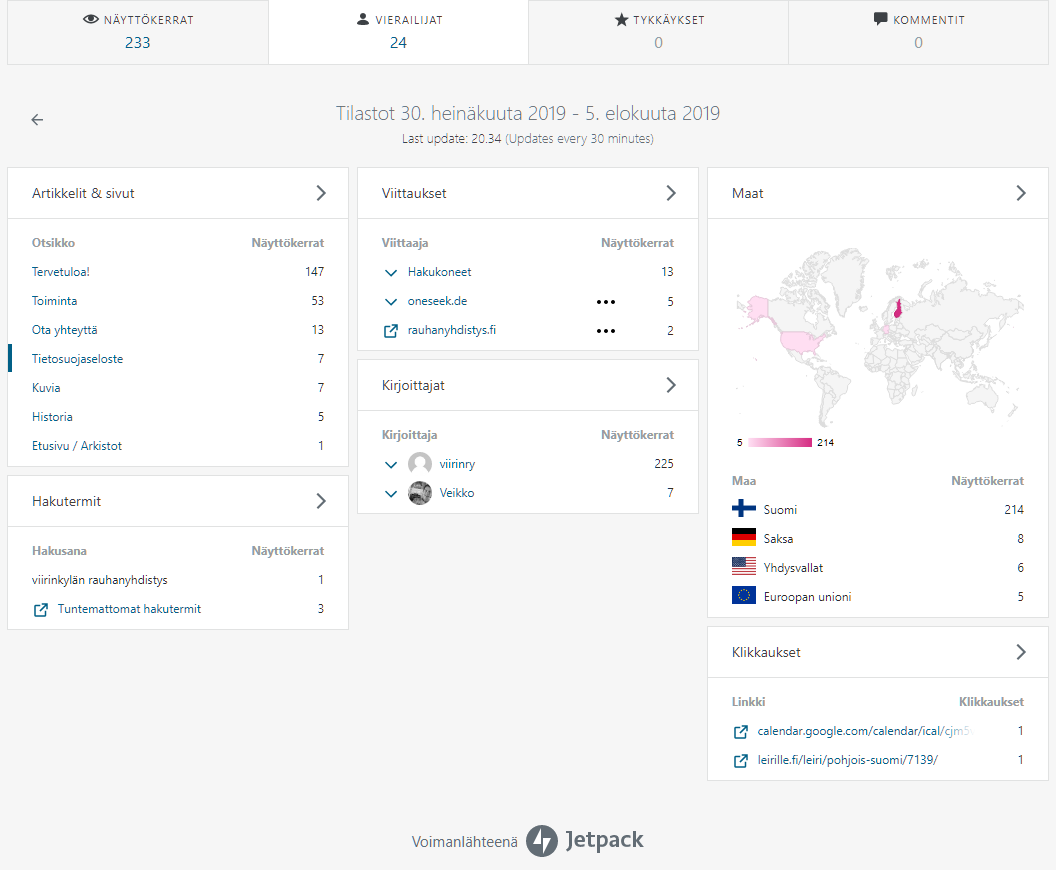
Task: Click the back arrow icon
Action: pos(37,120)
